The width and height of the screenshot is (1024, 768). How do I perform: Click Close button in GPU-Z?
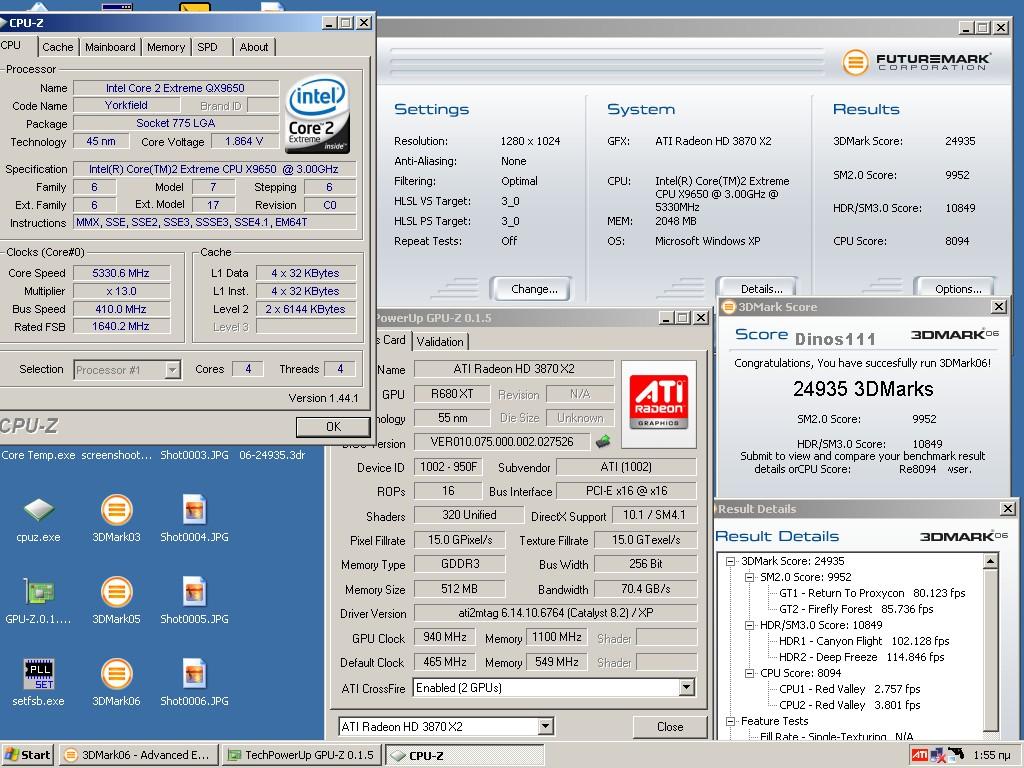point(669,726)
